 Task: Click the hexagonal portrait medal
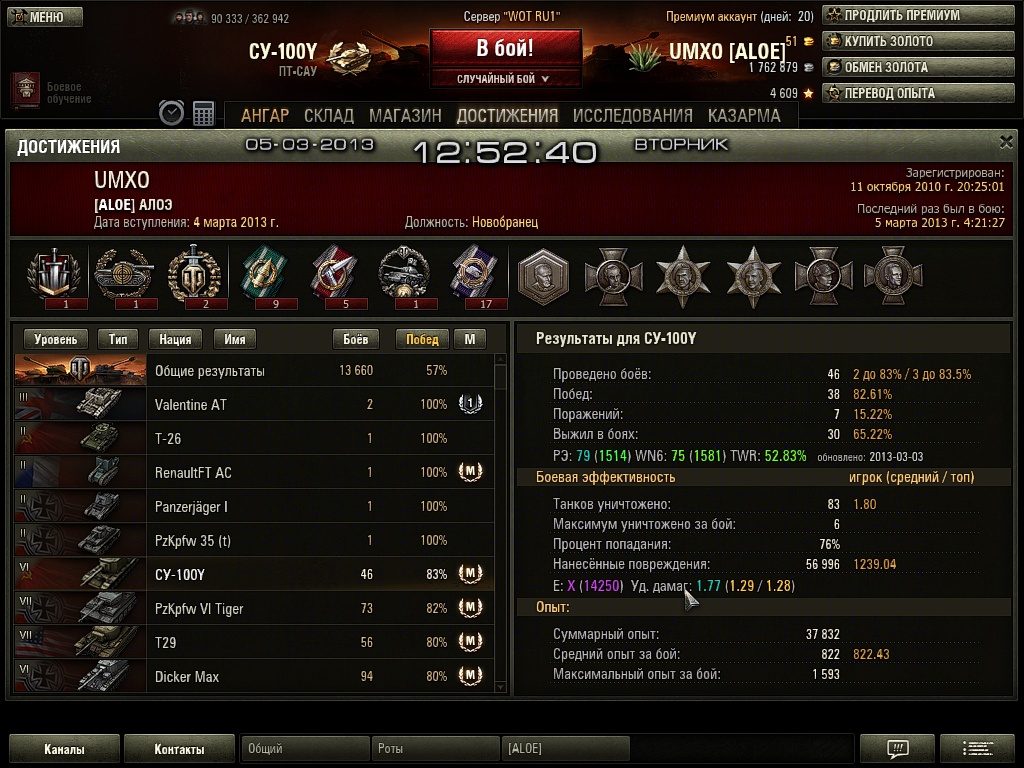tap(543, 277)
